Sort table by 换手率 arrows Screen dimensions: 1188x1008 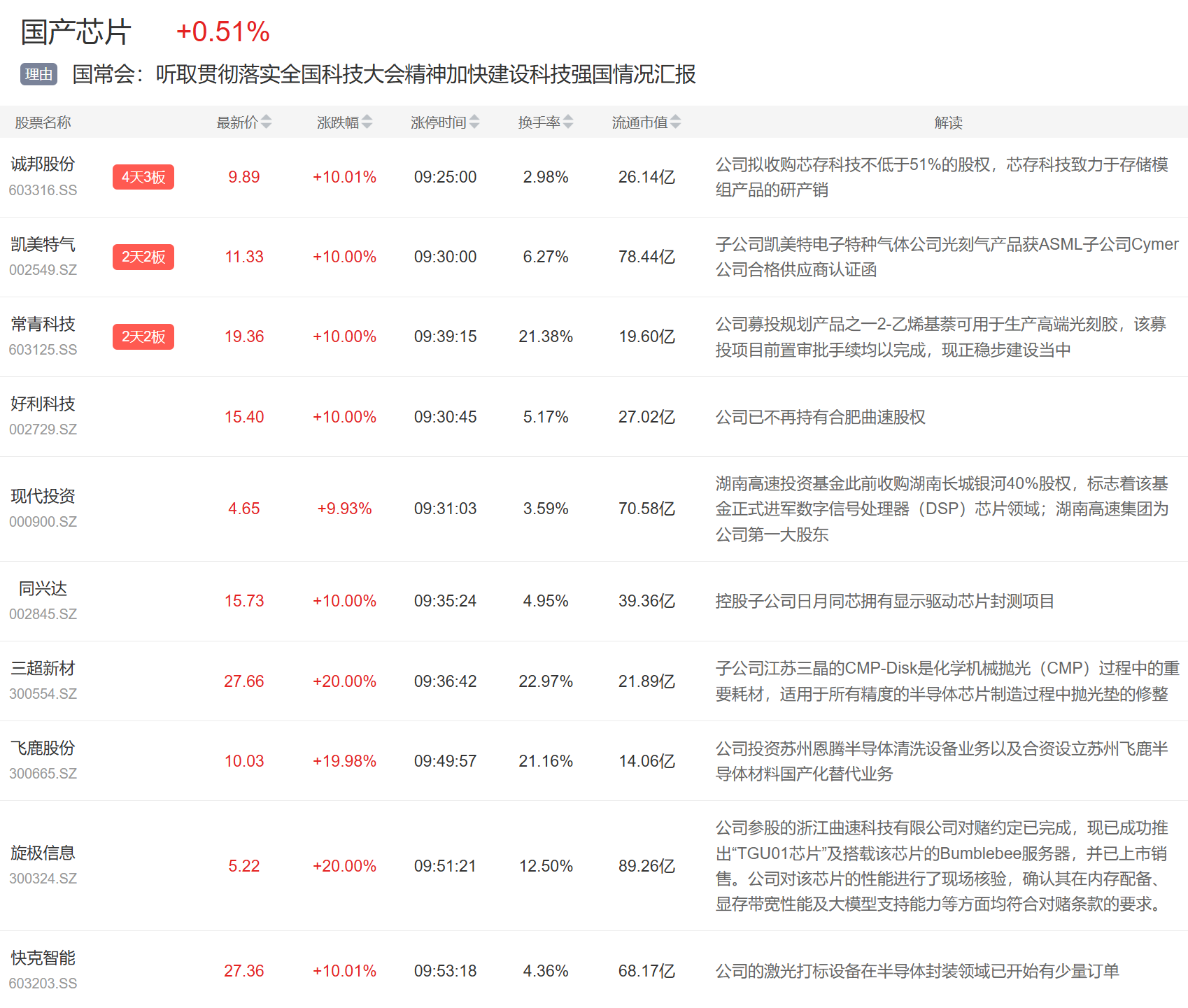coord(568,122)
